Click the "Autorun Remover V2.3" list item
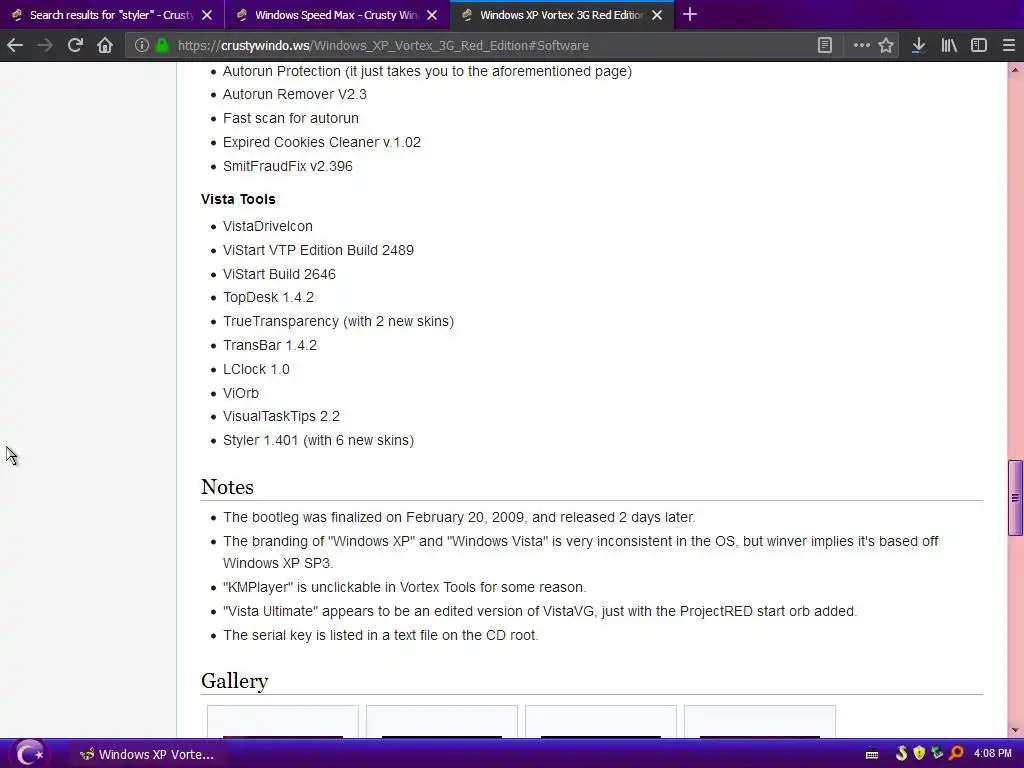This screenshot has height=768, width=1024. click(295, 94)
